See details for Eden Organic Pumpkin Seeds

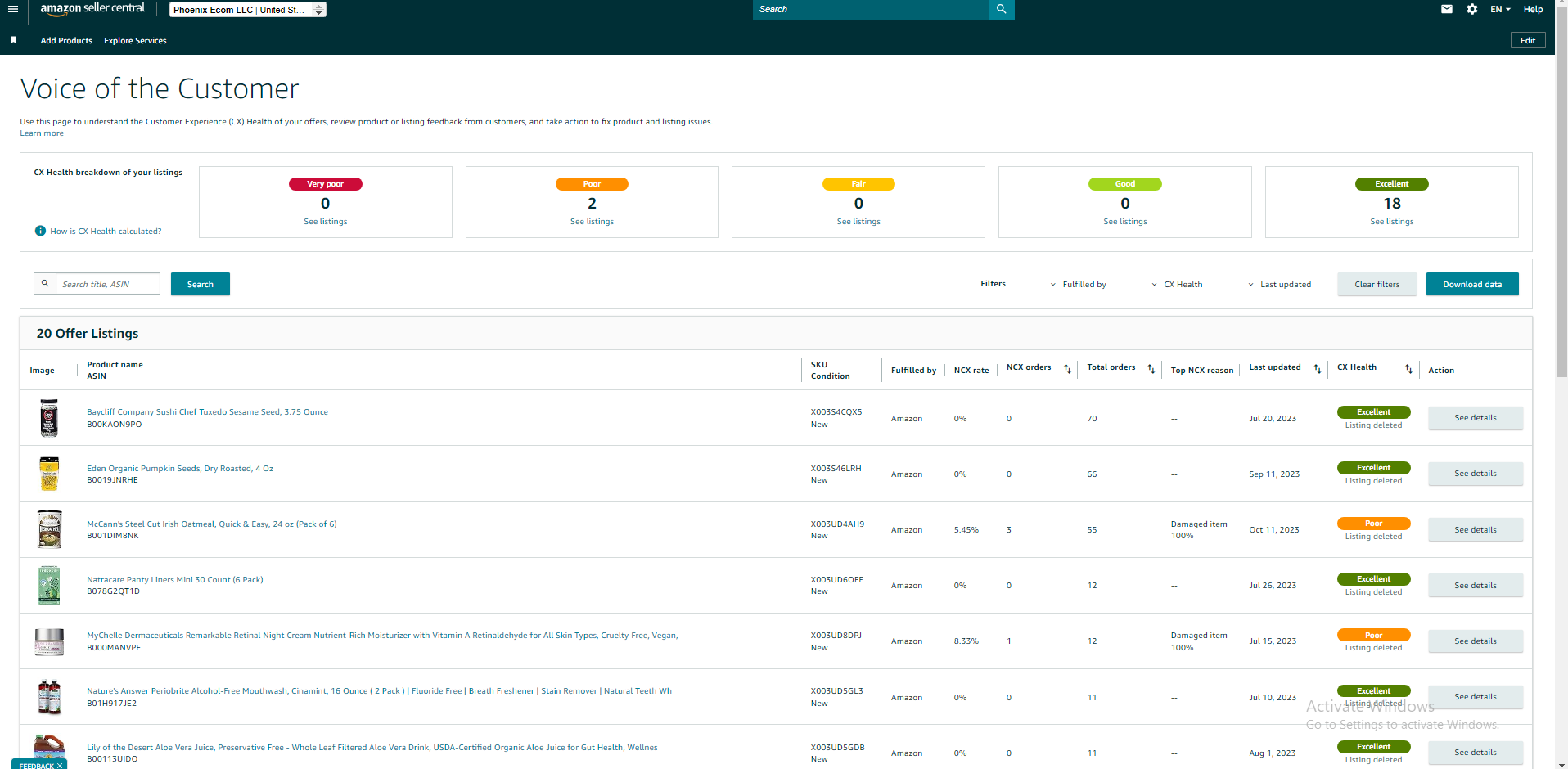click(x=1476, y=474)
